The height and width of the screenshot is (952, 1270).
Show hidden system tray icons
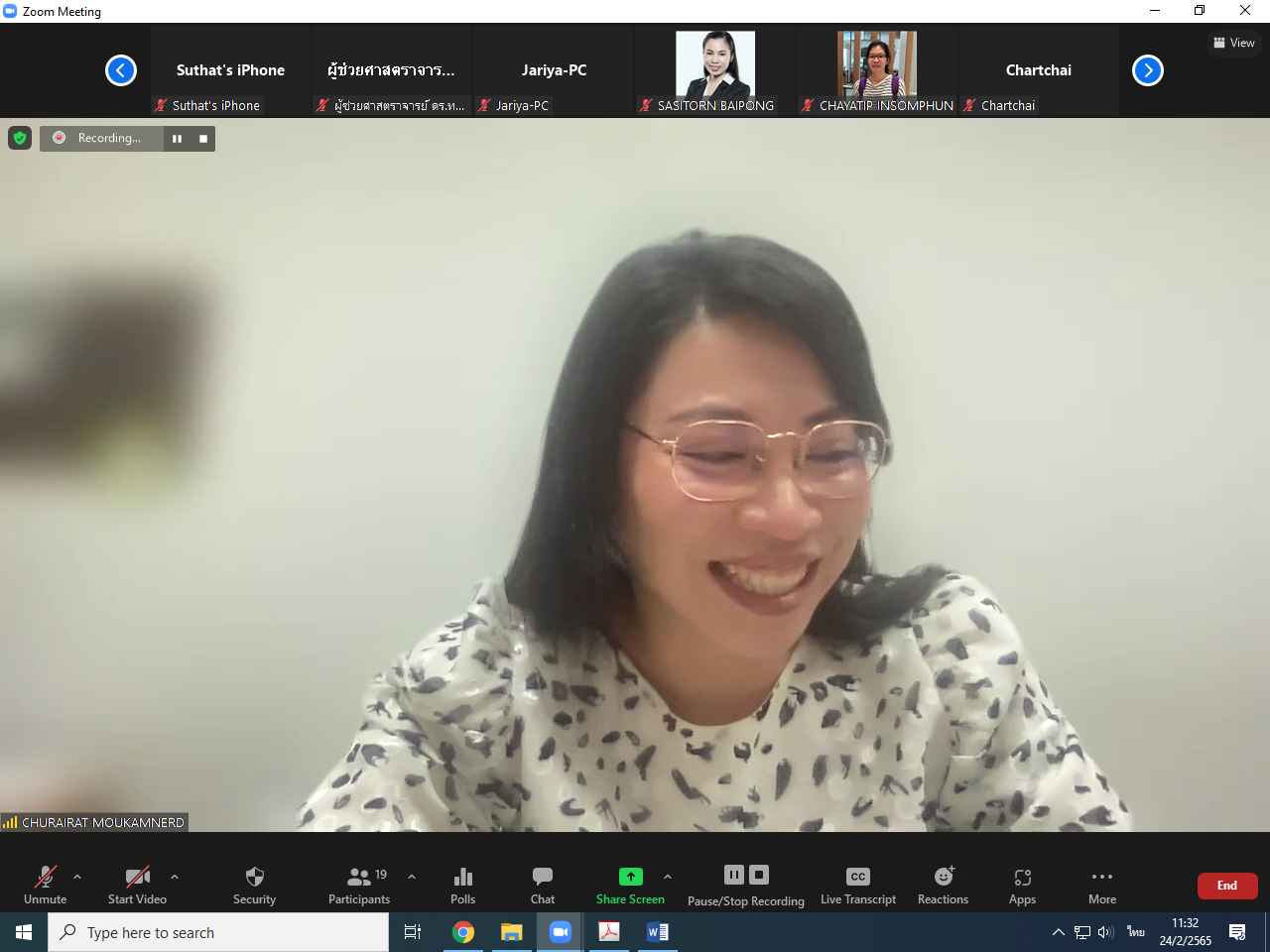(1058, 932)
